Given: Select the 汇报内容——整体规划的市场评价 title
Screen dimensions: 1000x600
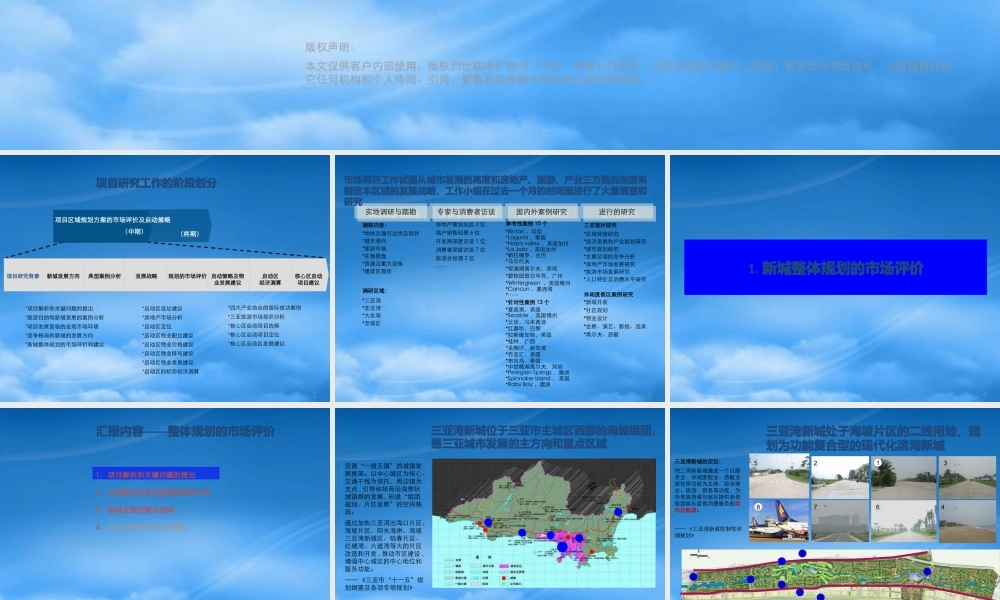Looking at the screenshot, I should pyautogui.click(x=186, y=432).
